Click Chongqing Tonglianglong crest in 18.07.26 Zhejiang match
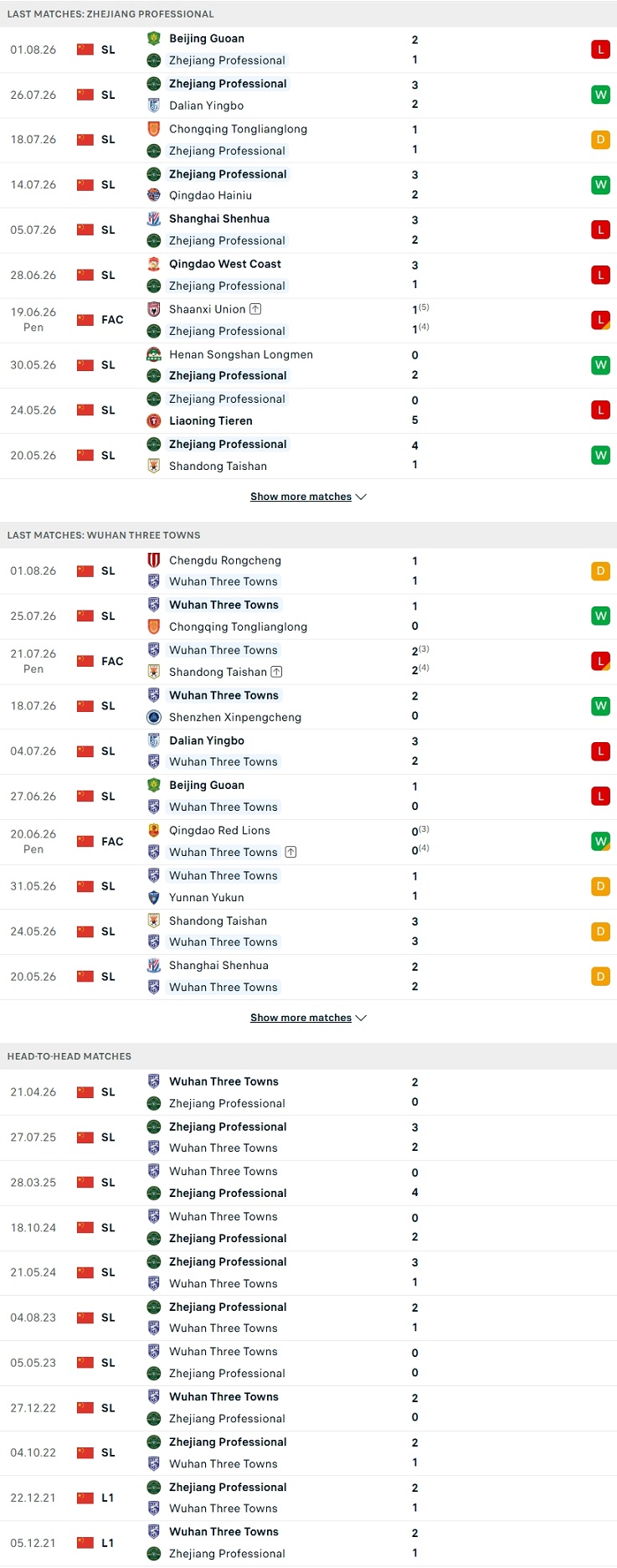The height and width of the screenshot is (1568, 617). tap(154, 129)
